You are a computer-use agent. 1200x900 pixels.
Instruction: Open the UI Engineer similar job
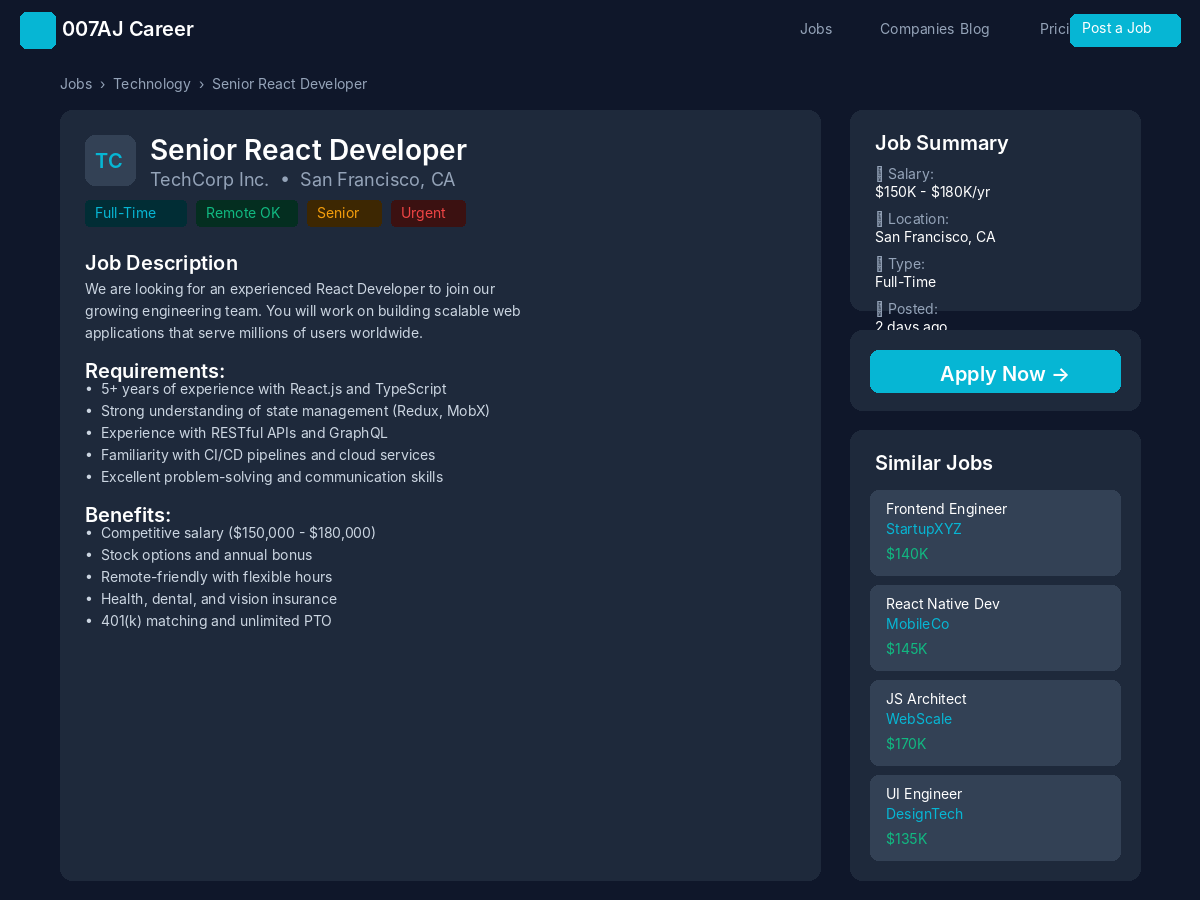coord(995,818)
